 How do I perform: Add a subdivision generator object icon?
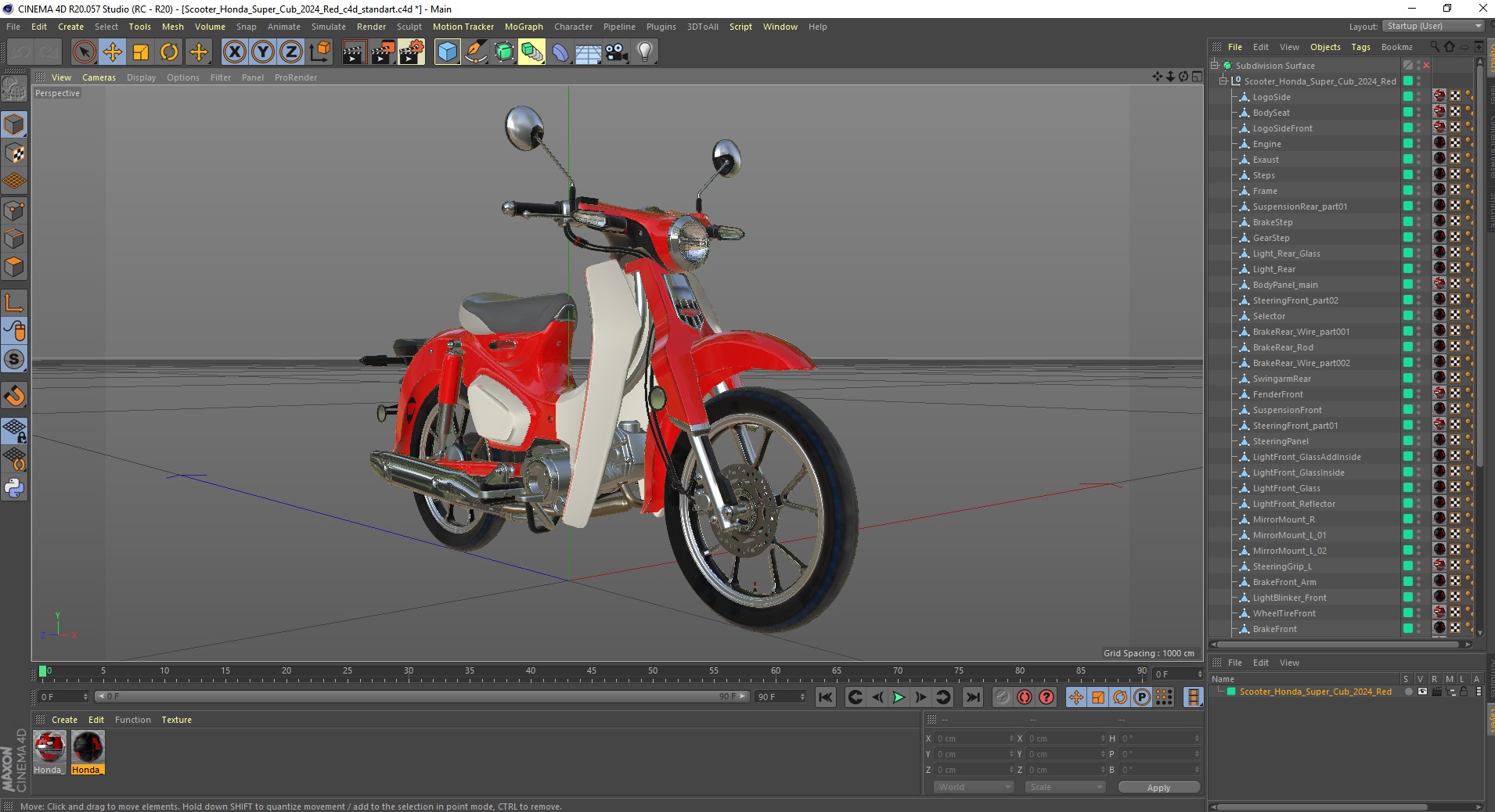(x=504, y=52)
